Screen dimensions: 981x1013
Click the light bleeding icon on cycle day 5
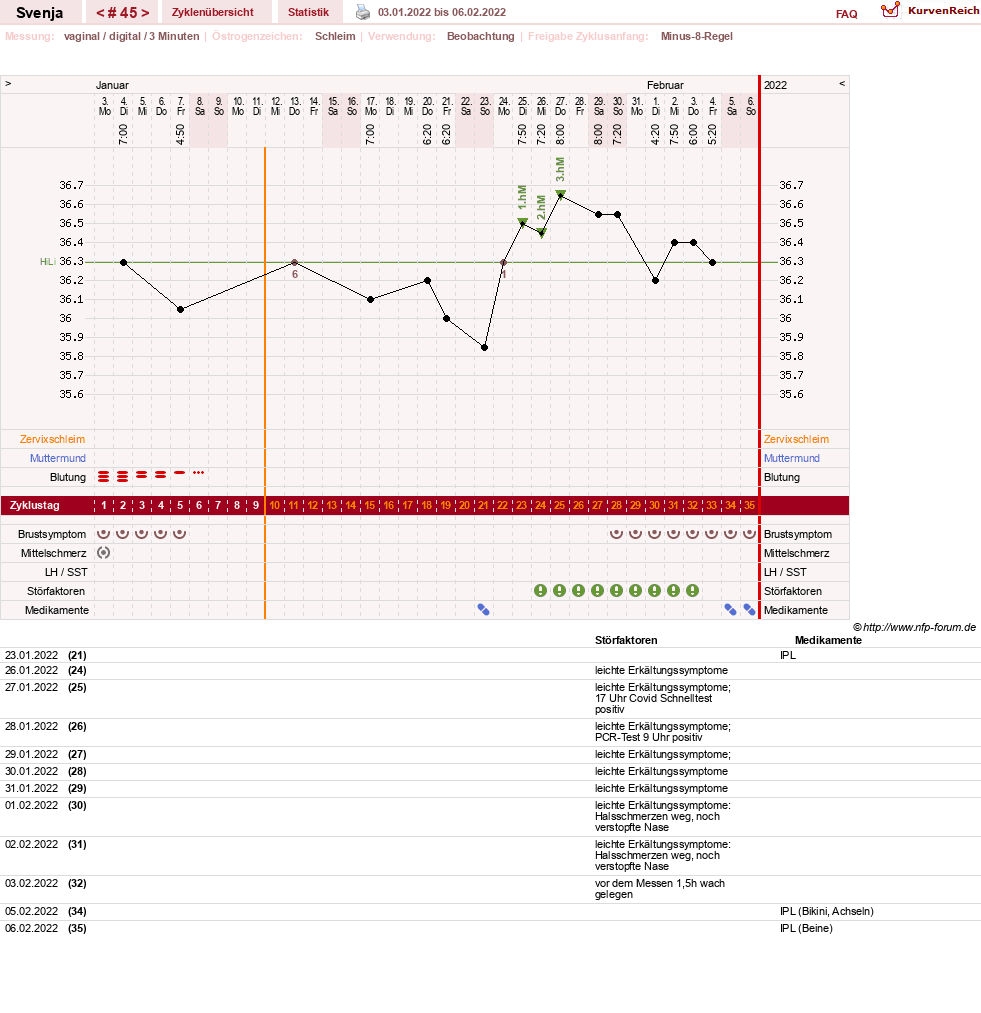click(x=180, y=473)
